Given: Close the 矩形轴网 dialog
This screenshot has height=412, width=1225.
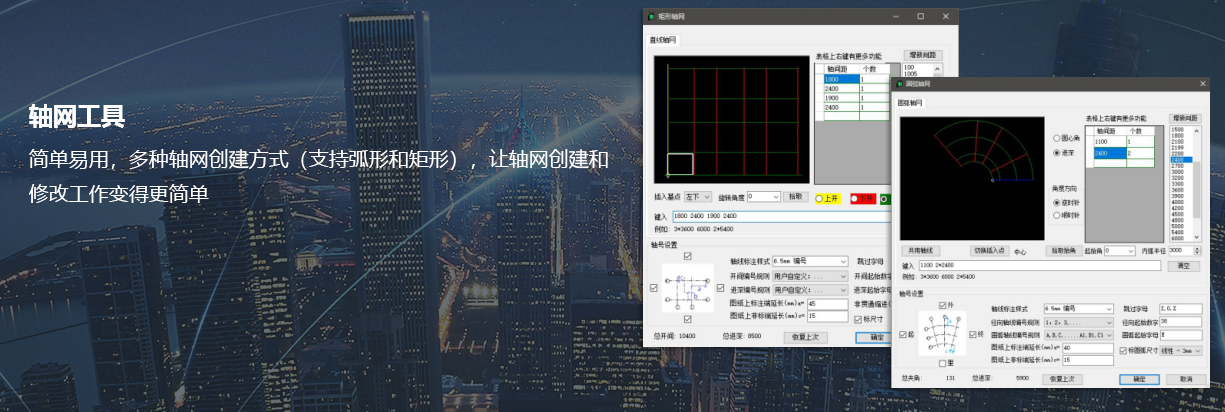Looking at the screenshot, I should click(x=945, y=17).
